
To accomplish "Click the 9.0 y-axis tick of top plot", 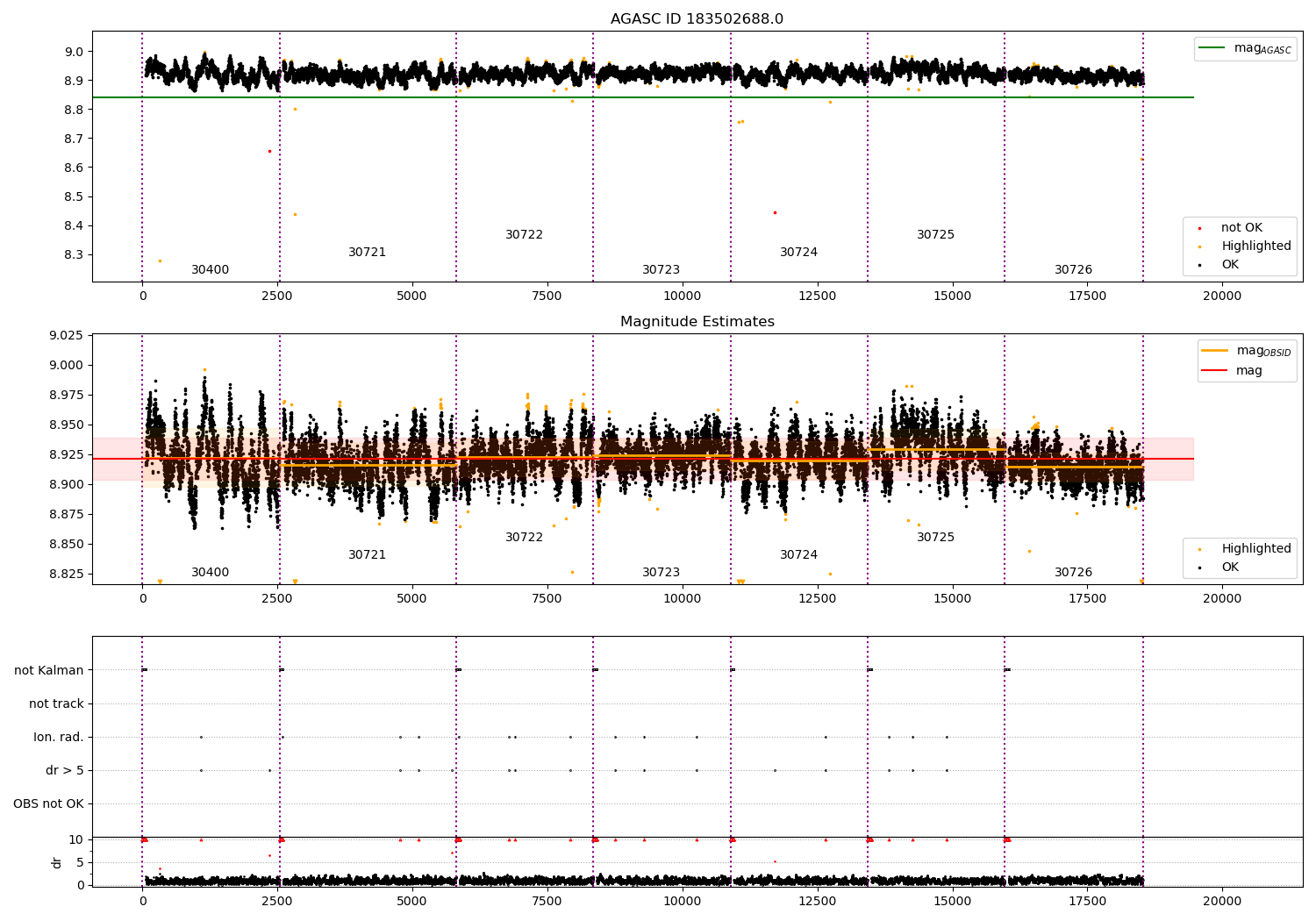I will [75, 52].
